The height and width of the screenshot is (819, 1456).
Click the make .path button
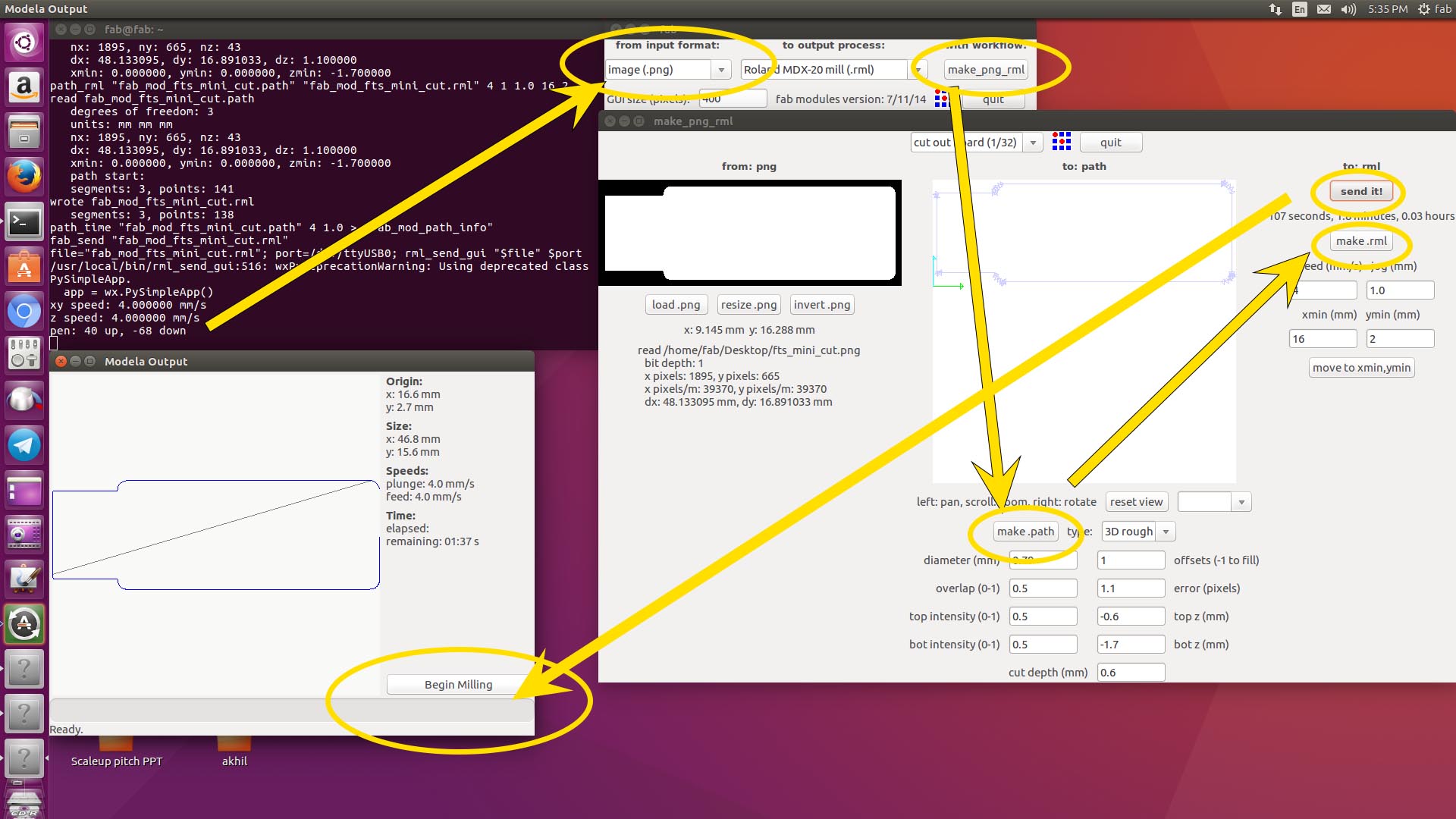(1025, 532)
